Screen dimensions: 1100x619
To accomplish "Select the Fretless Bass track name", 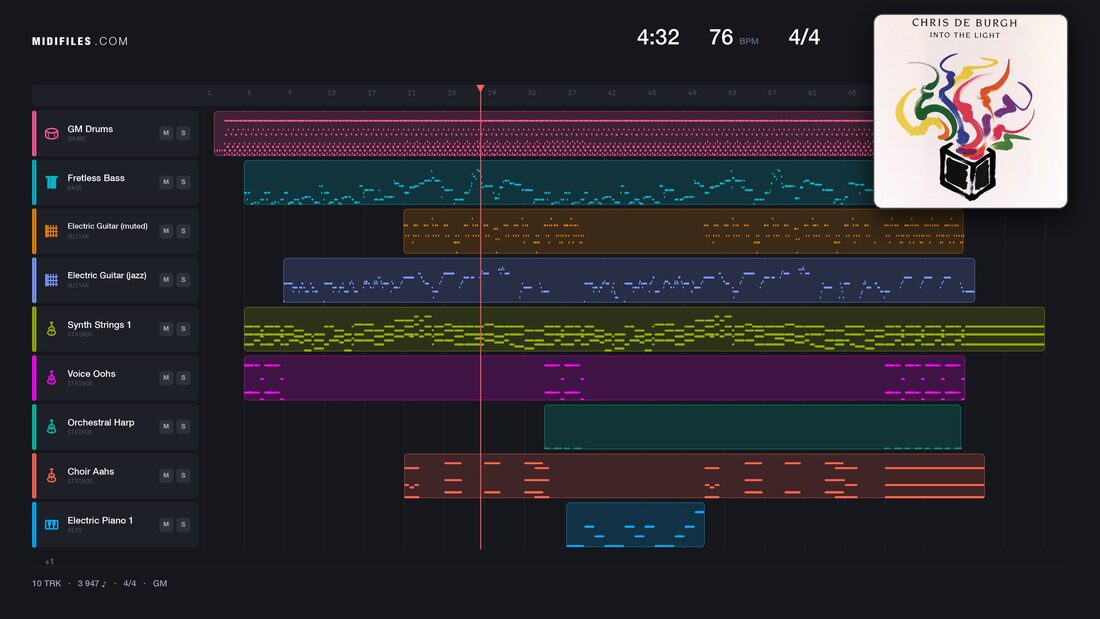I will click(x=96, y=178).
